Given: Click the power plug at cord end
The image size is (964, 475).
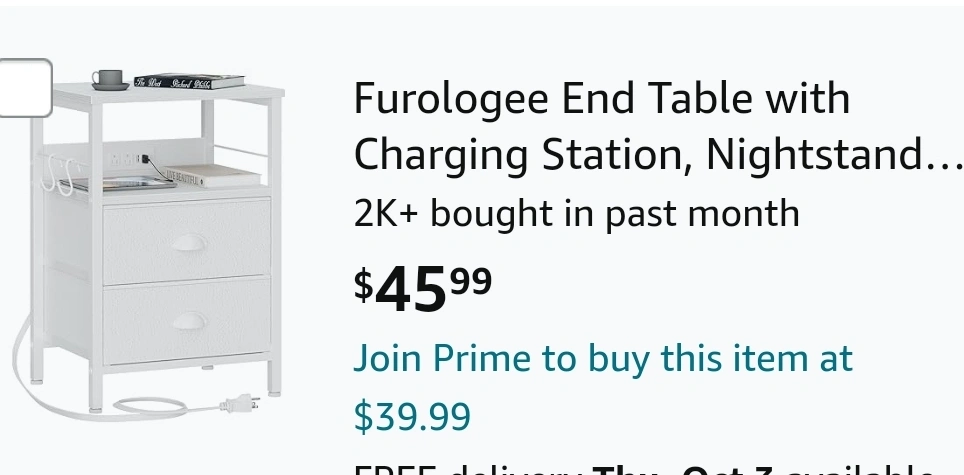Looking at the screenshot, I should click(239, 404).
